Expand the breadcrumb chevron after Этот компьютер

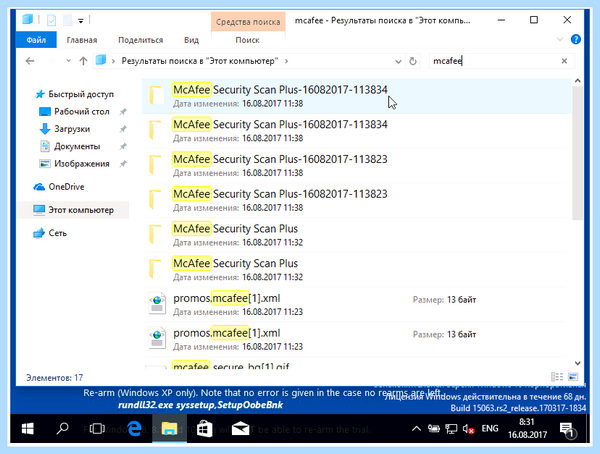click(286, 61)
